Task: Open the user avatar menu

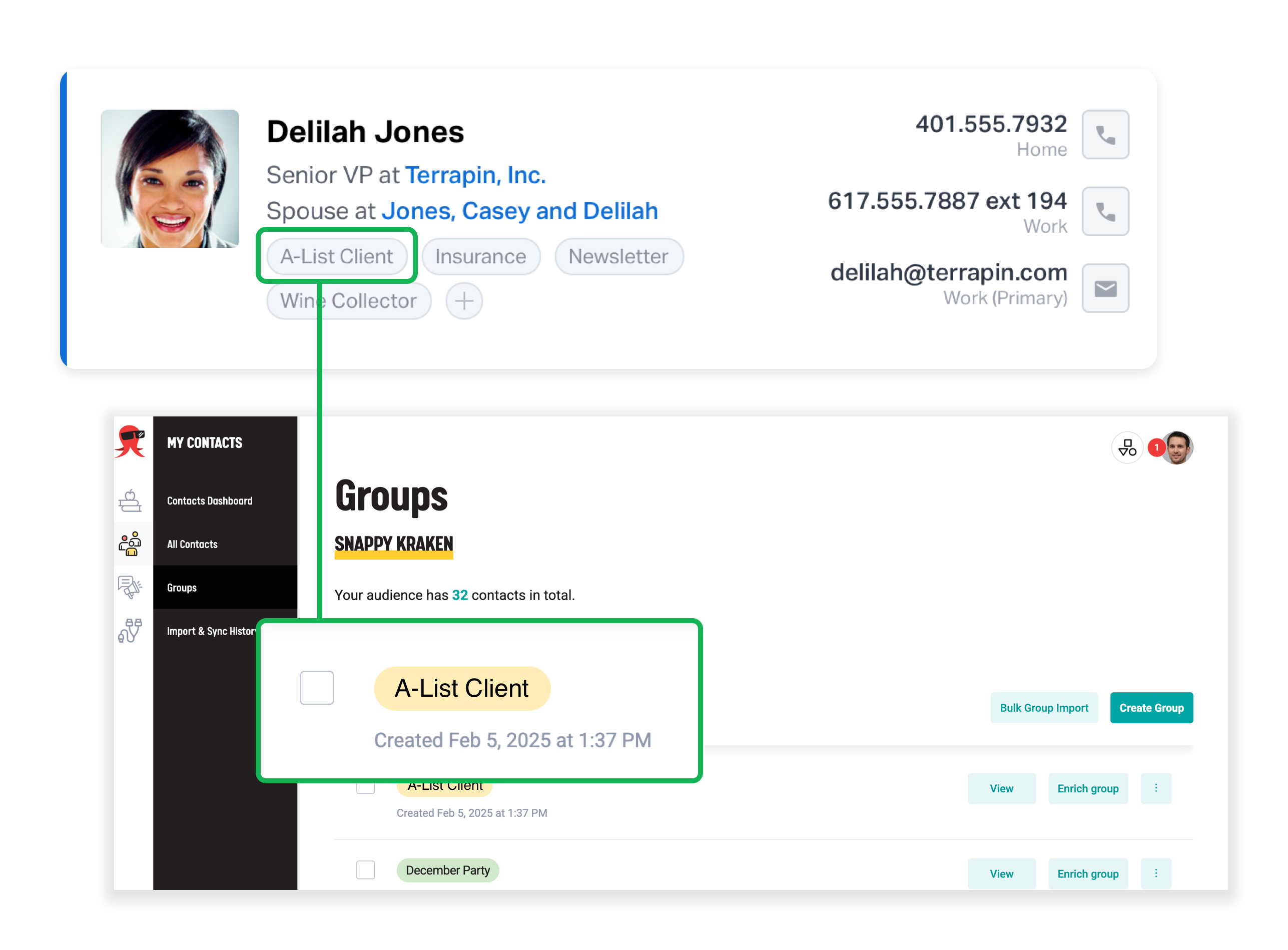Action: pos(1176,447)
